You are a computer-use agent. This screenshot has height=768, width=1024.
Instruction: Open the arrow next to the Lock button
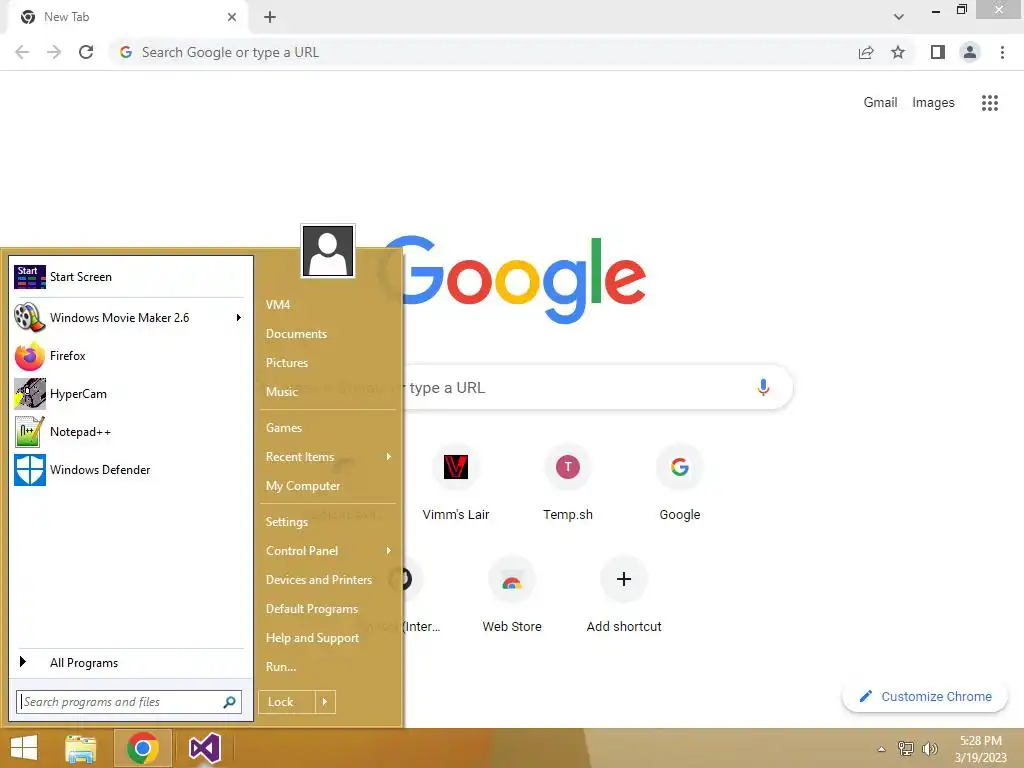[325, 702]
